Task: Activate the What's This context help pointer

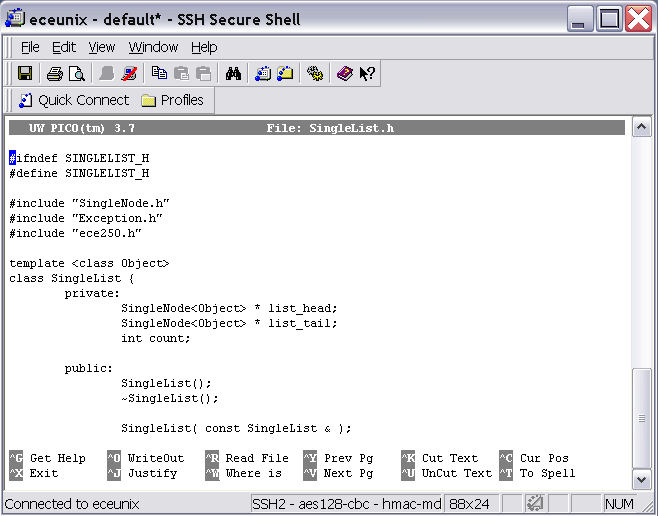Action: 367,73
